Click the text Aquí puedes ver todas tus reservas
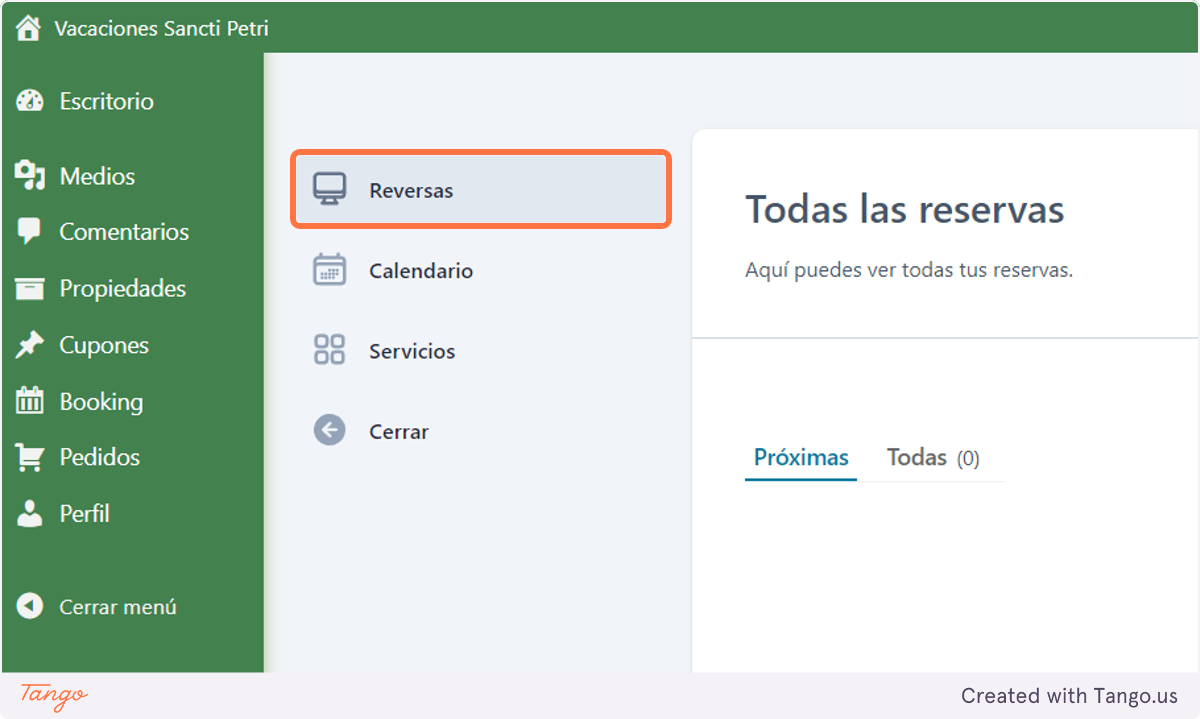Image resolution: width=1200 pixels, height=719 pixels. (x=909, y=271)
